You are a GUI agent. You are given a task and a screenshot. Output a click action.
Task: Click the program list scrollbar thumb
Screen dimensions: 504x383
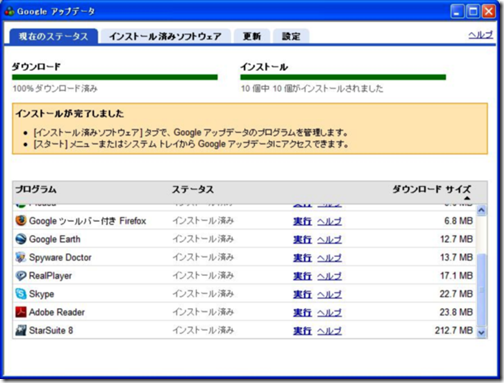pyautogui.click(x=481, y=290)
